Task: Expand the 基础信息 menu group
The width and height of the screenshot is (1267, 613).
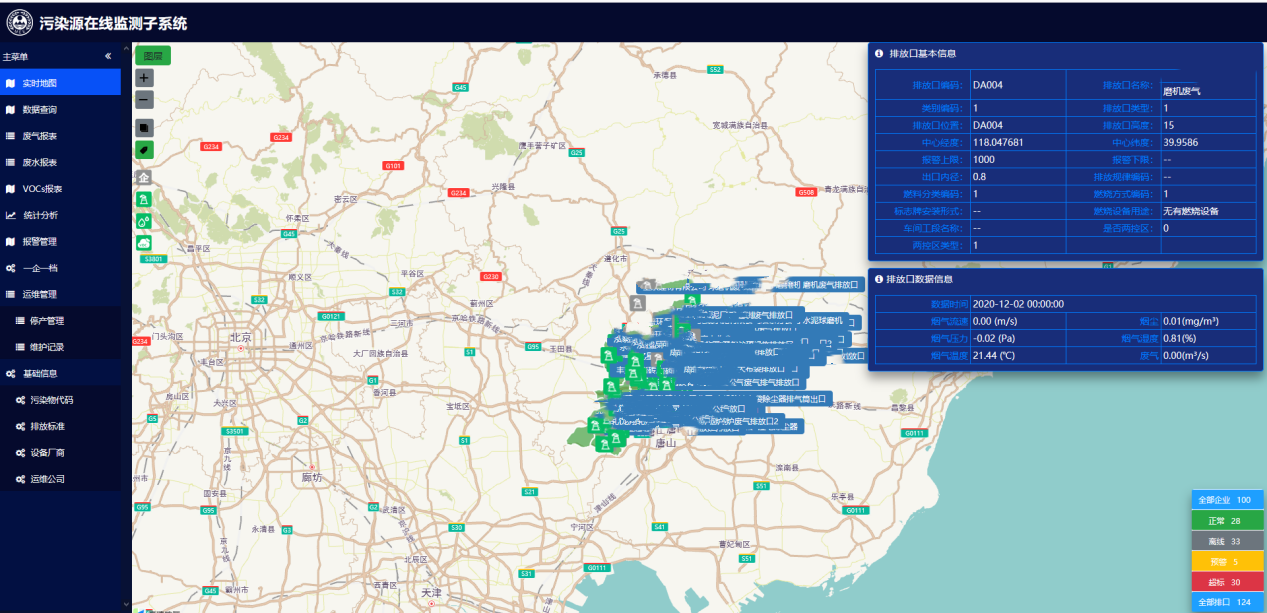Action: pos(60,373)
